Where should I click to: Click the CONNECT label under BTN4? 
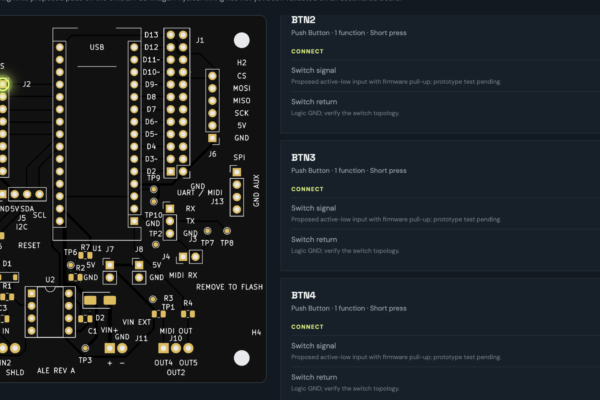307,327
